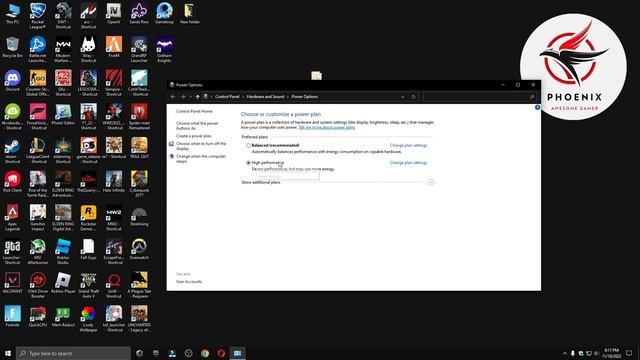This screenshot has height=360, width=640.
Task: Open Chrome from the taskbar
Action: pos(205,353)
